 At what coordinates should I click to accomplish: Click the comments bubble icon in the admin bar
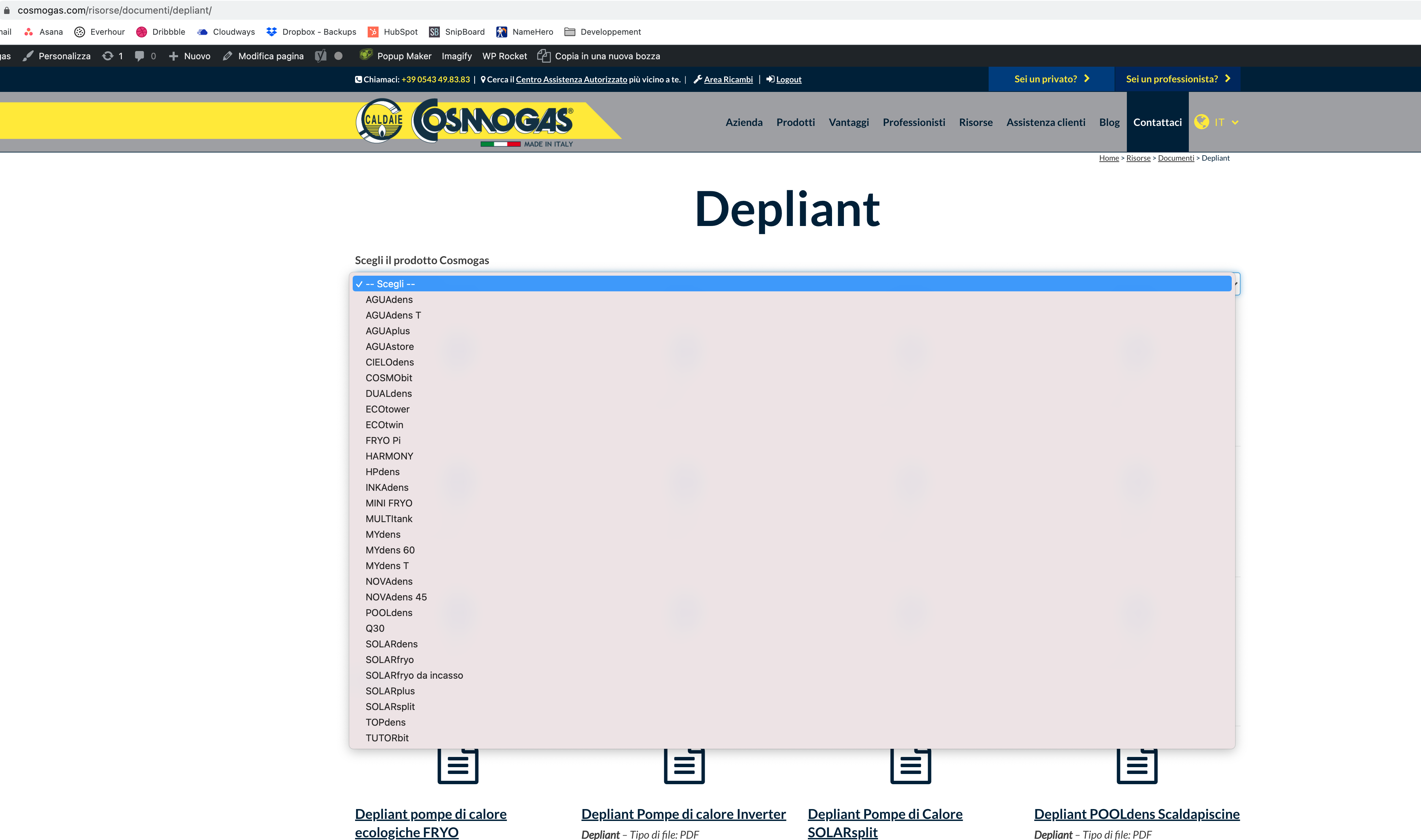(139, 56)
